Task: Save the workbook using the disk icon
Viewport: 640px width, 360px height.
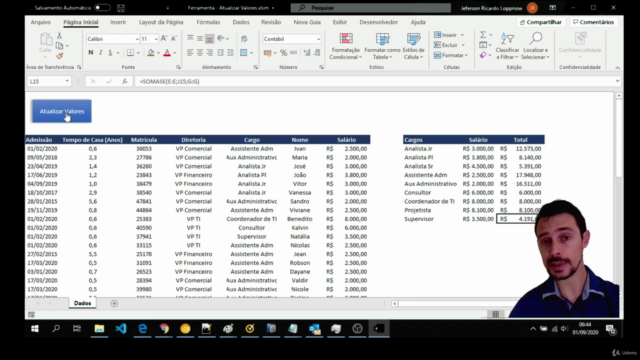Action: click(x=121, y=8)
